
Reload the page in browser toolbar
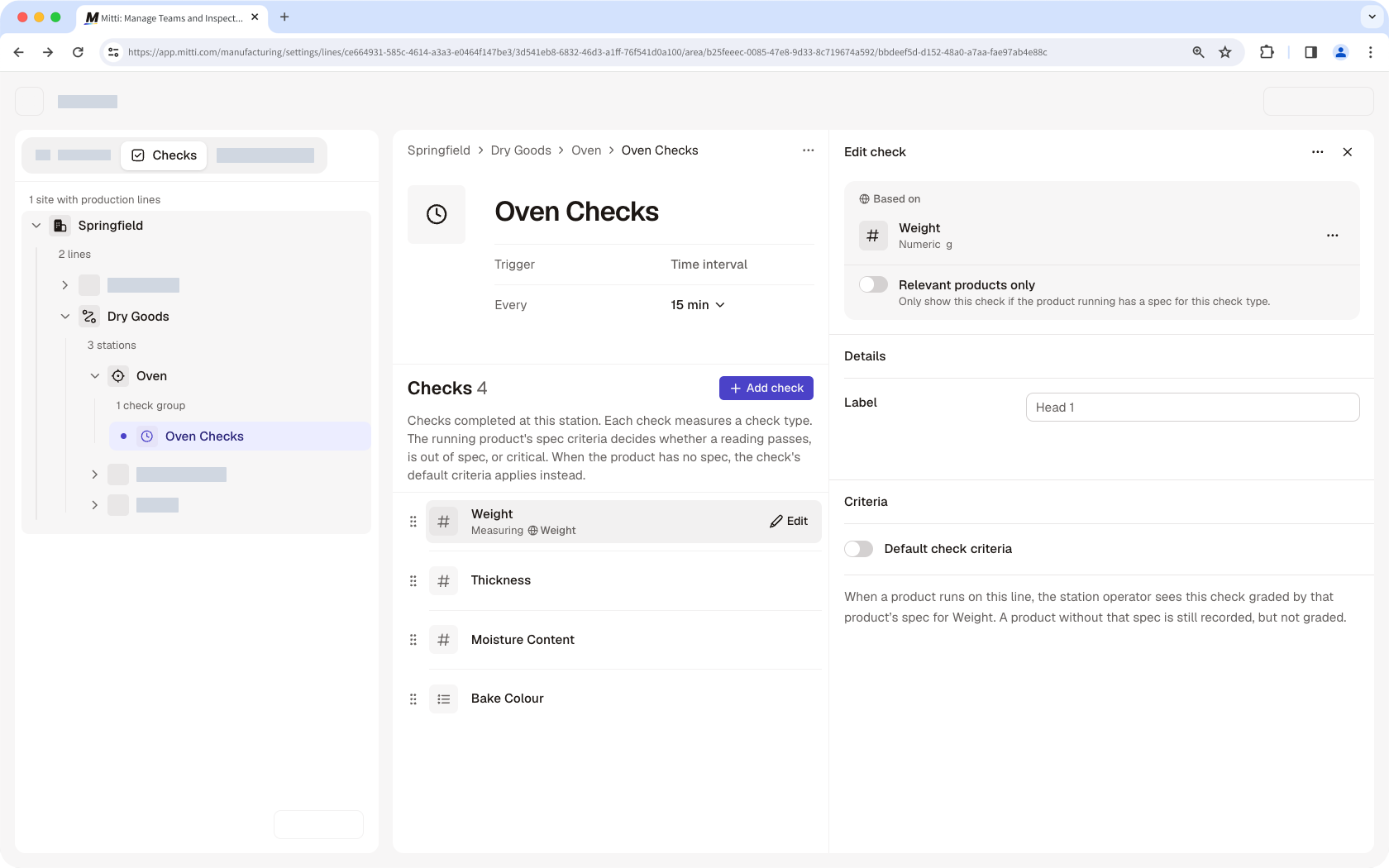point(78,52)
